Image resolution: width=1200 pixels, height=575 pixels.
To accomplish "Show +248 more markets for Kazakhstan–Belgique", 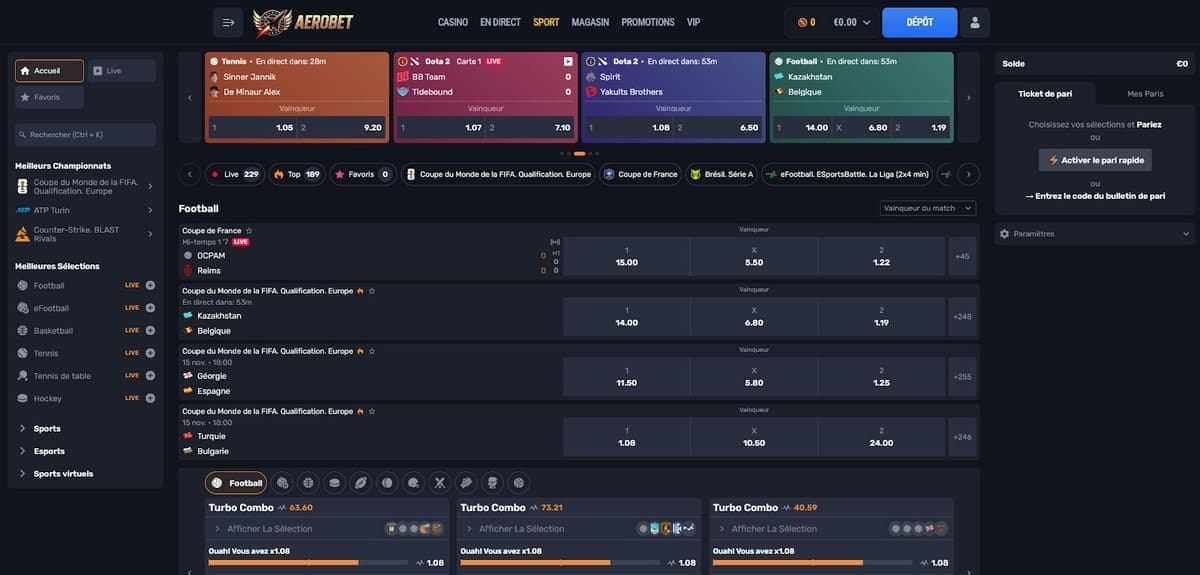I will pos(963,316).
